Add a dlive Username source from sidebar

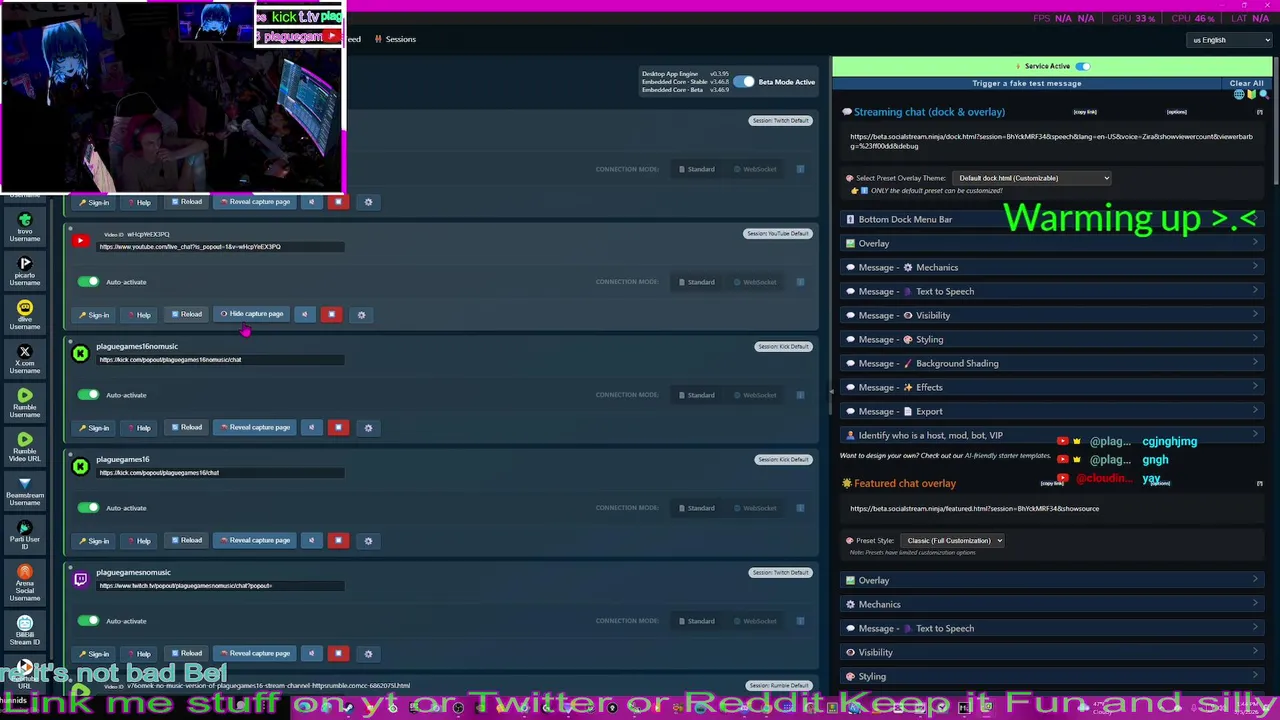pyautogui.click(x=25, y=315)
